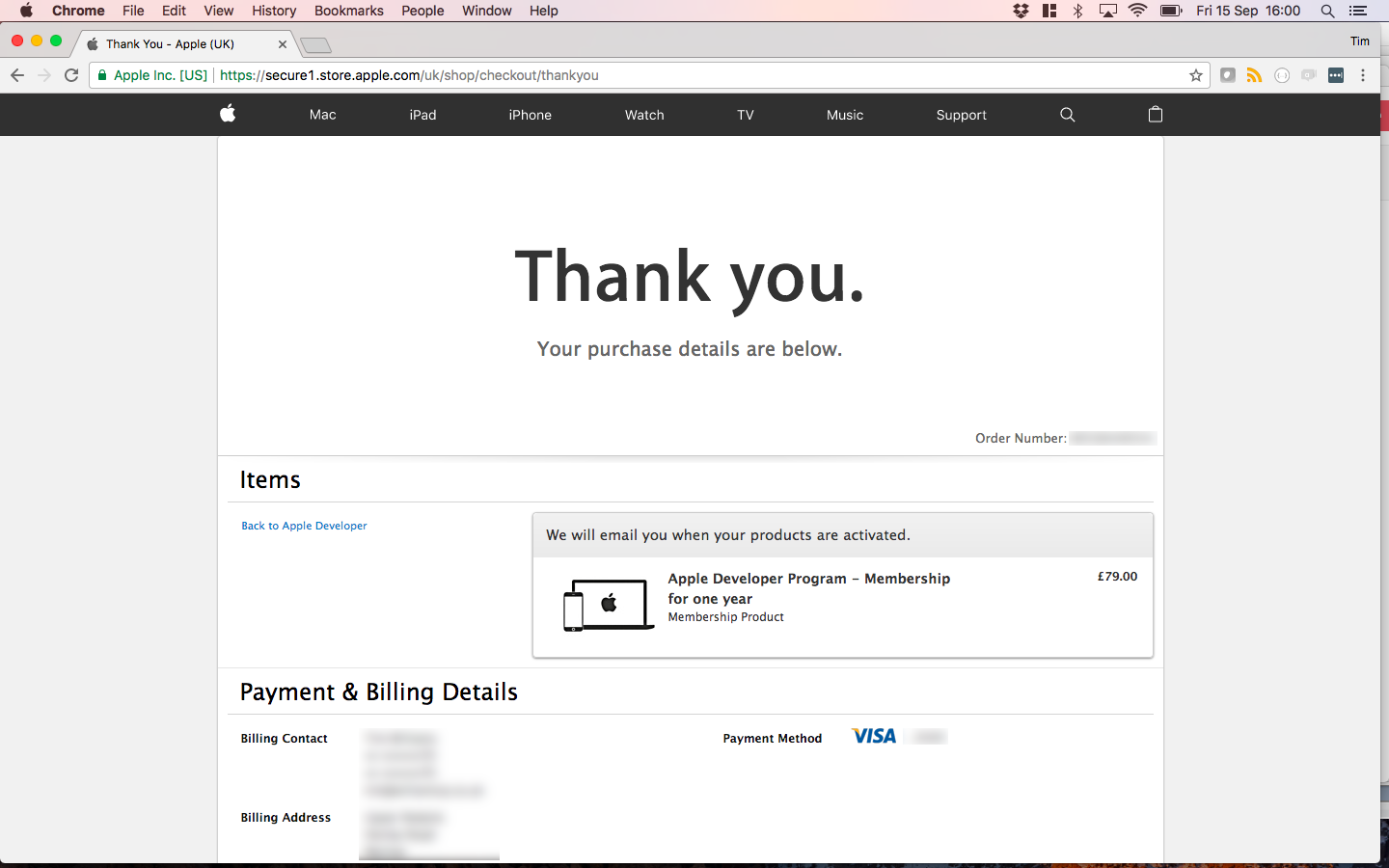Click the circular extension icon in toolbar
This screenshot has height=868, width=1389.
pos(1282,75)
